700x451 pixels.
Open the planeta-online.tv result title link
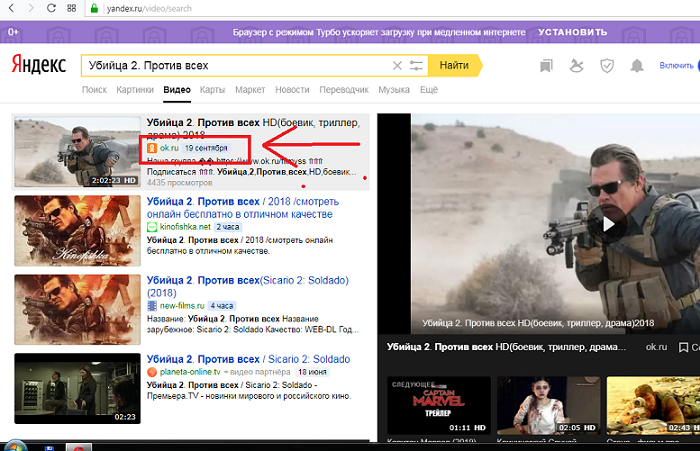tap(248, 359)
